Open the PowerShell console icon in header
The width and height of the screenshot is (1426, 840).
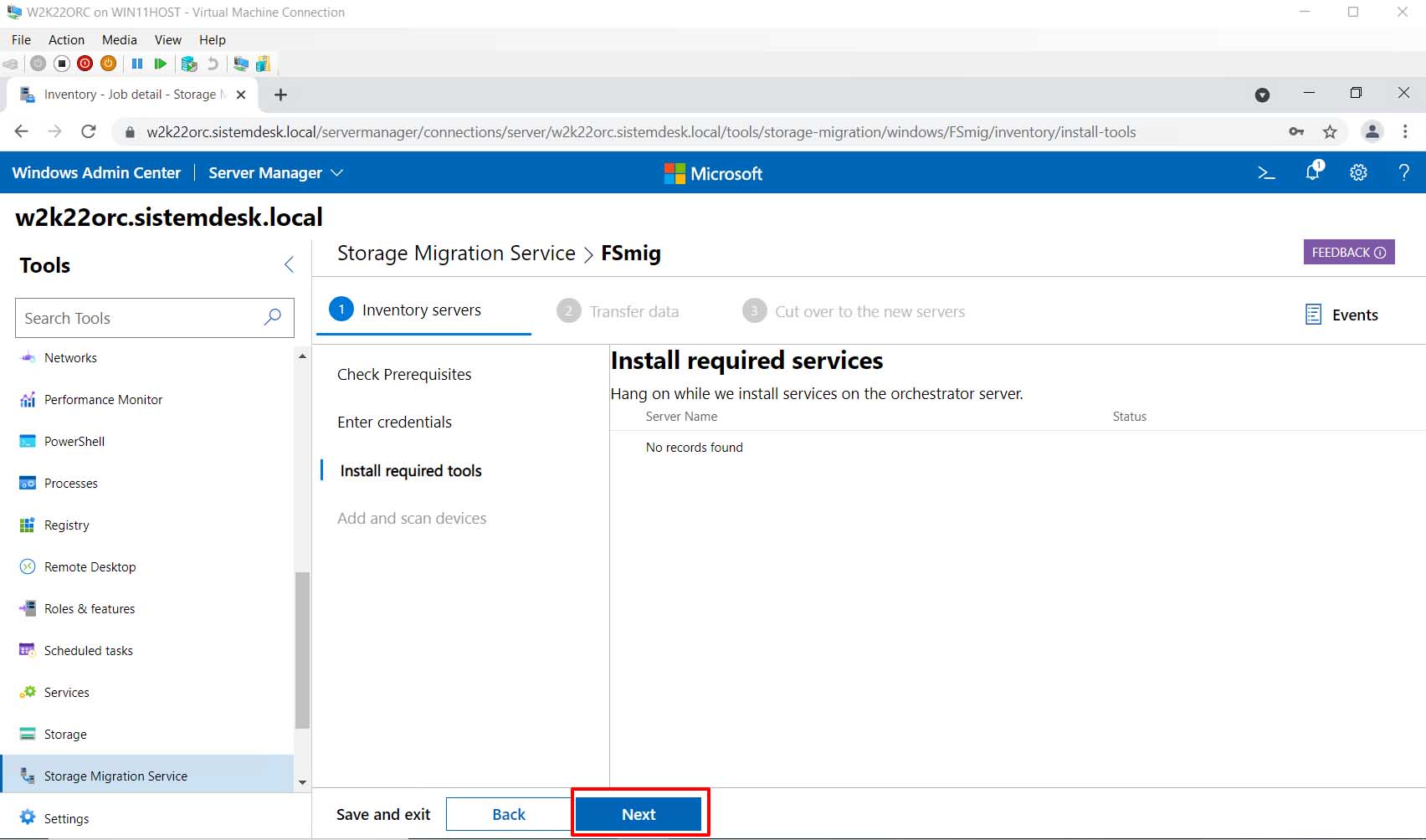click(1266, 173)
